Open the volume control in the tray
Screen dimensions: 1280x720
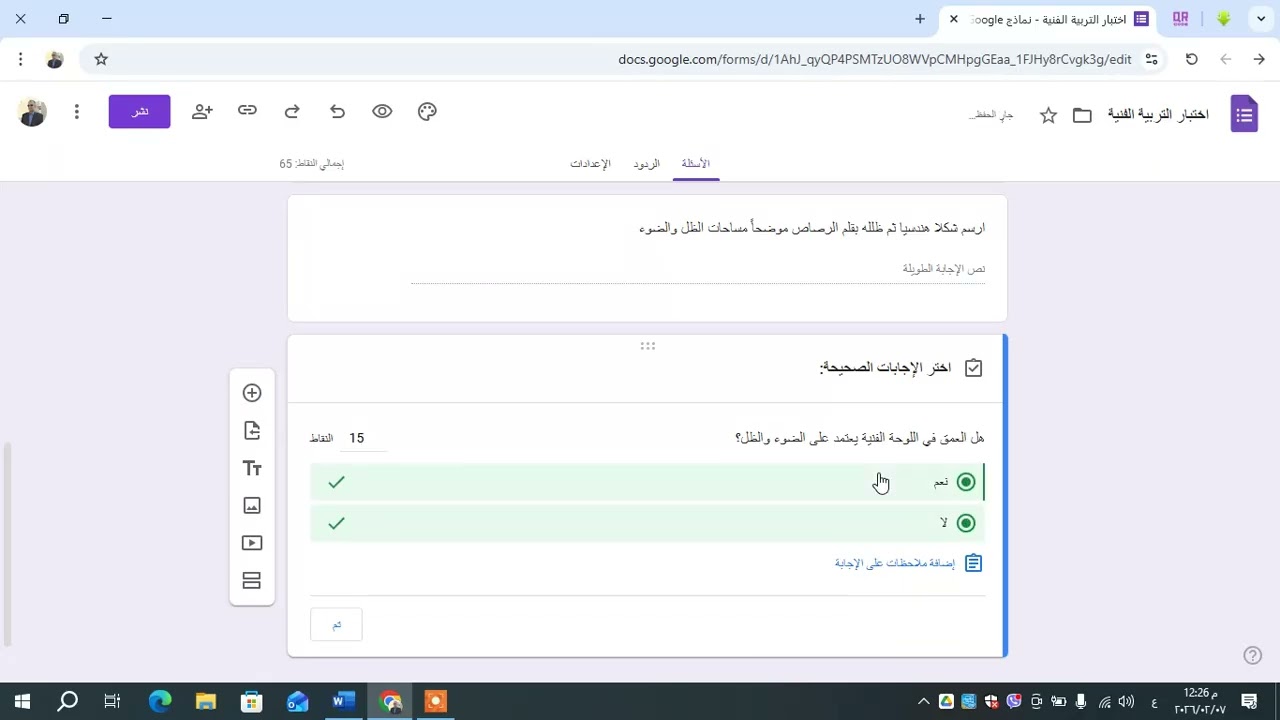coord(1126,701)
